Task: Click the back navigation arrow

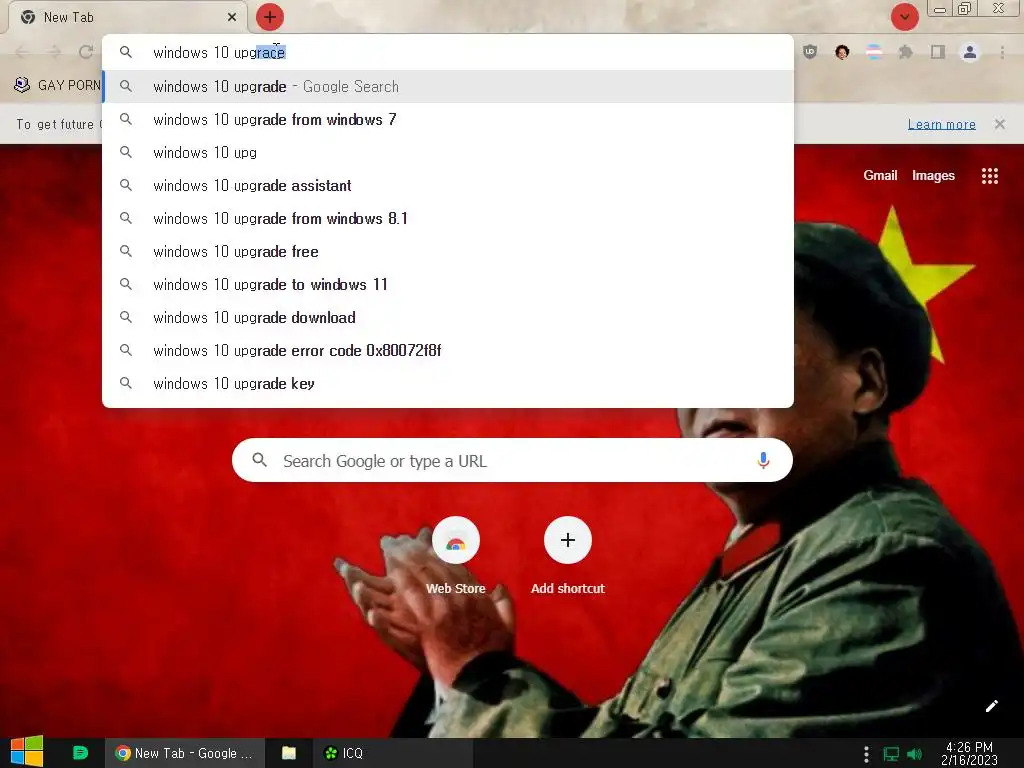Action: [x=22, y=52]
